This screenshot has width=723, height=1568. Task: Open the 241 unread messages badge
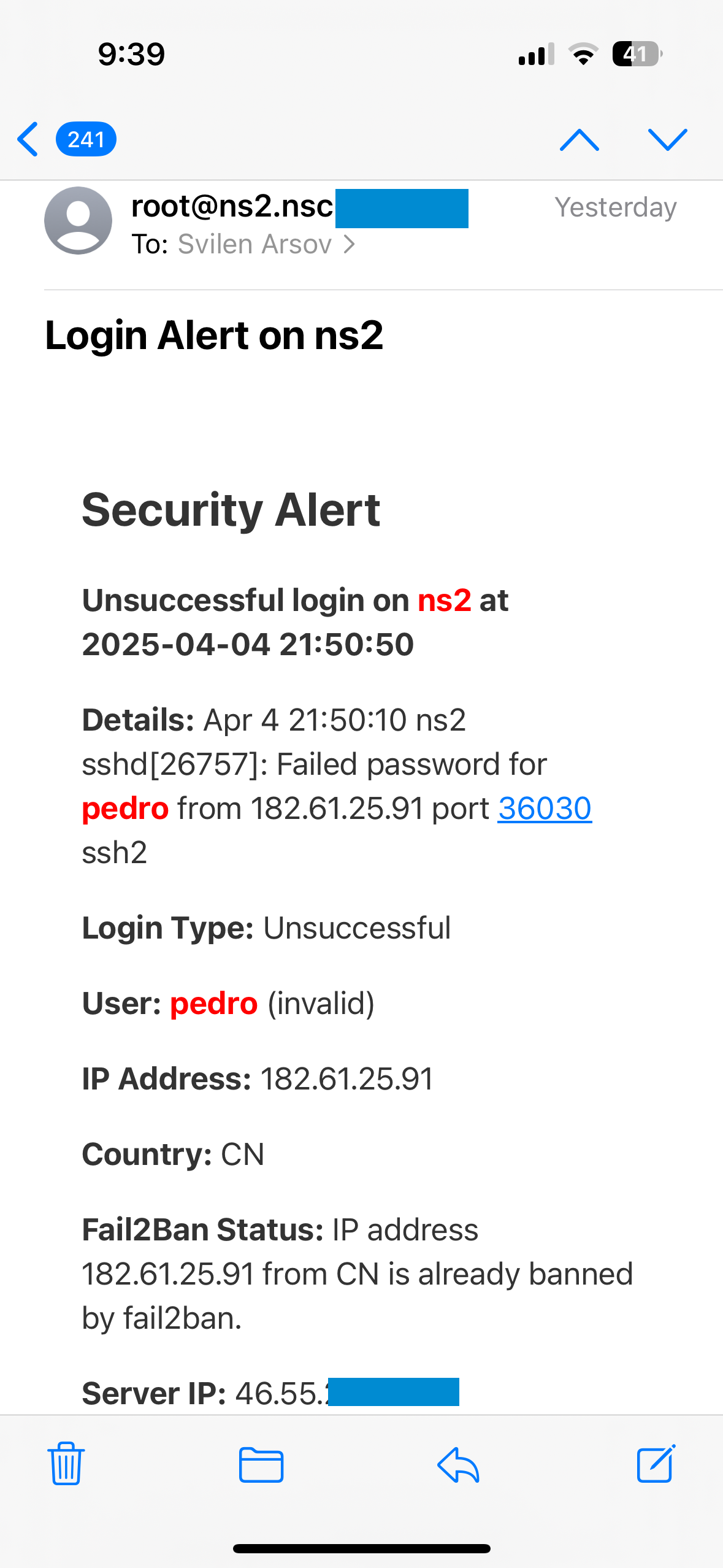86,139
